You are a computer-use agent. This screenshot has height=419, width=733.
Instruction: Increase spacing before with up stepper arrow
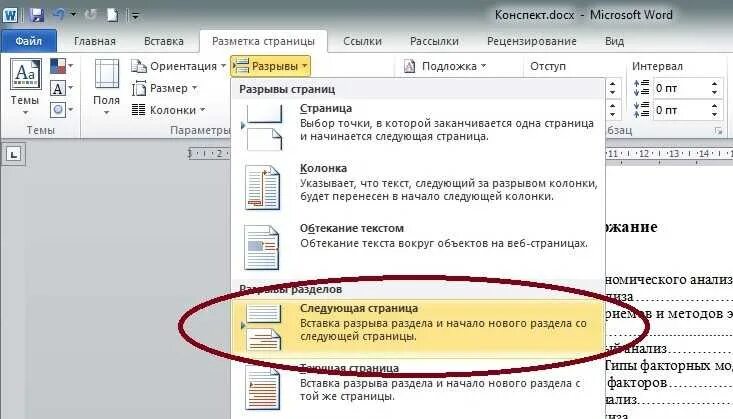click(x=714, y=84)
